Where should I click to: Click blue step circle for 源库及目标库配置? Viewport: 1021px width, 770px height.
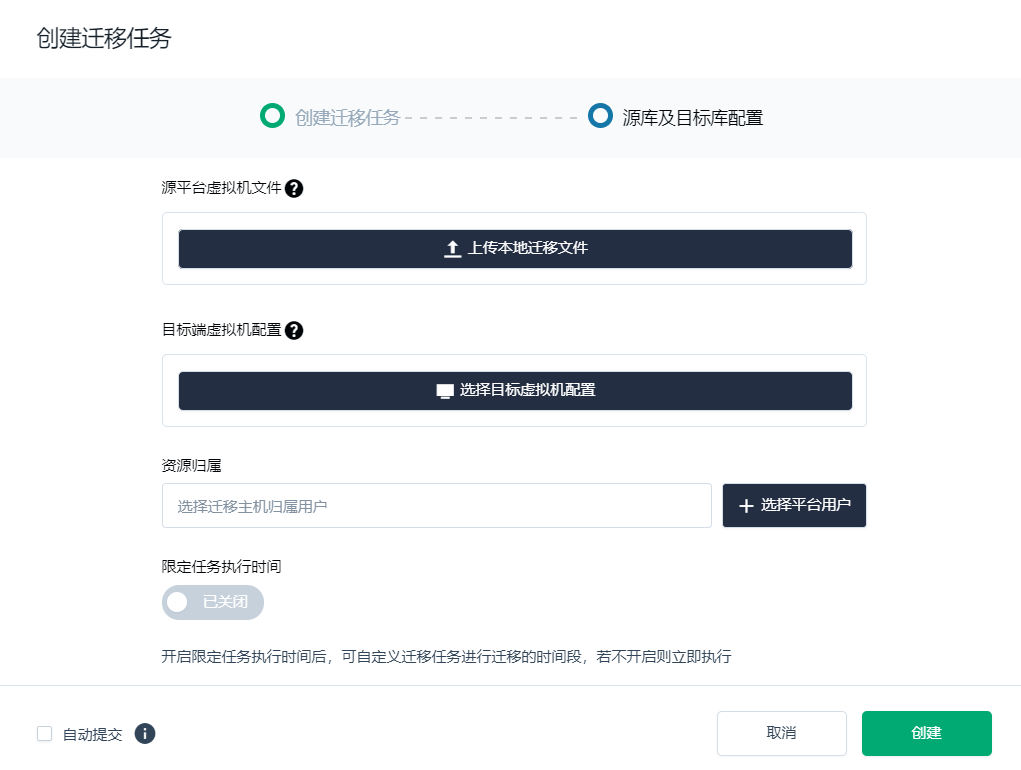(600, 116)
